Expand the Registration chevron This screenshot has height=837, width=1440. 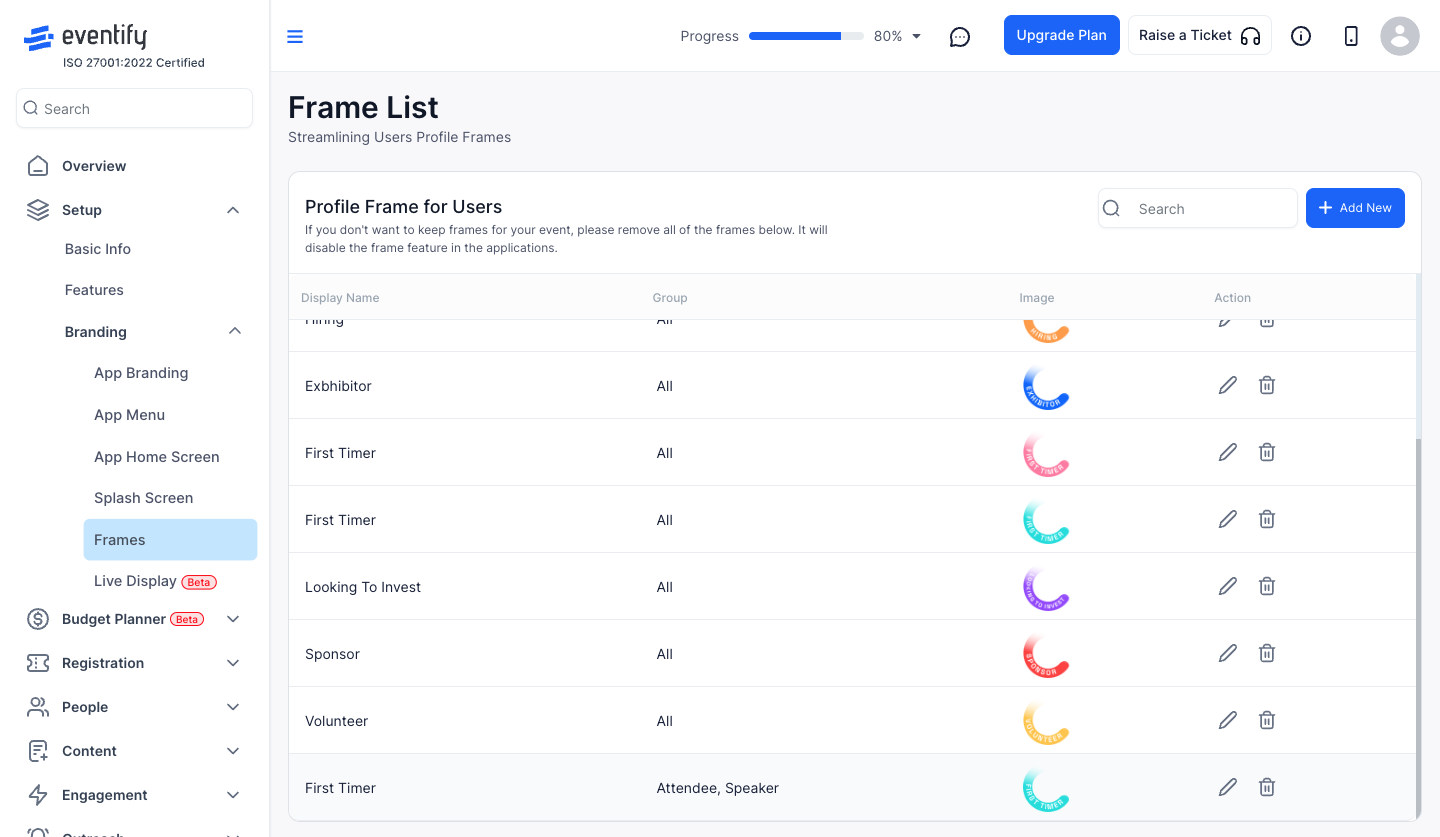233,663
